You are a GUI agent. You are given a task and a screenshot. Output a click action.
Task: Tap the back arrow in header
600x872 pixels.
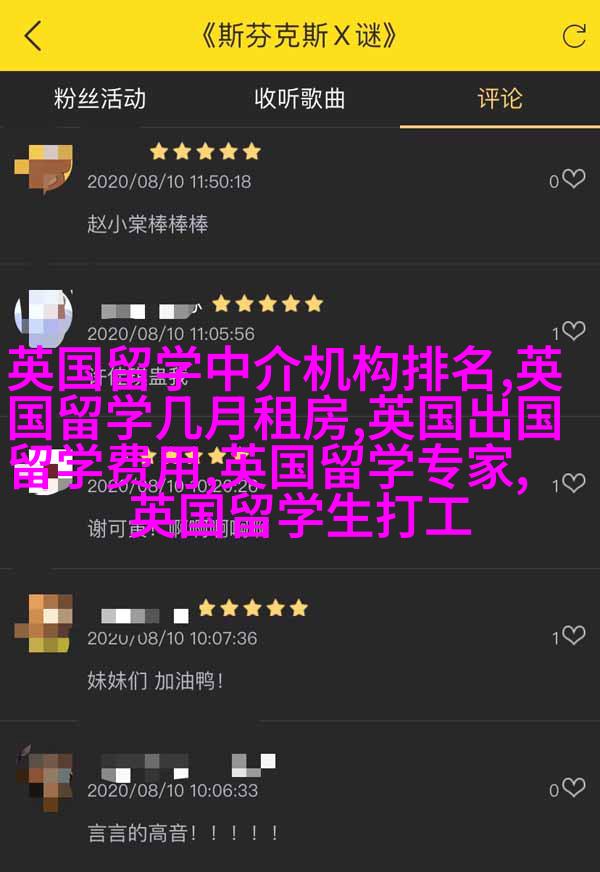(33, 36)
